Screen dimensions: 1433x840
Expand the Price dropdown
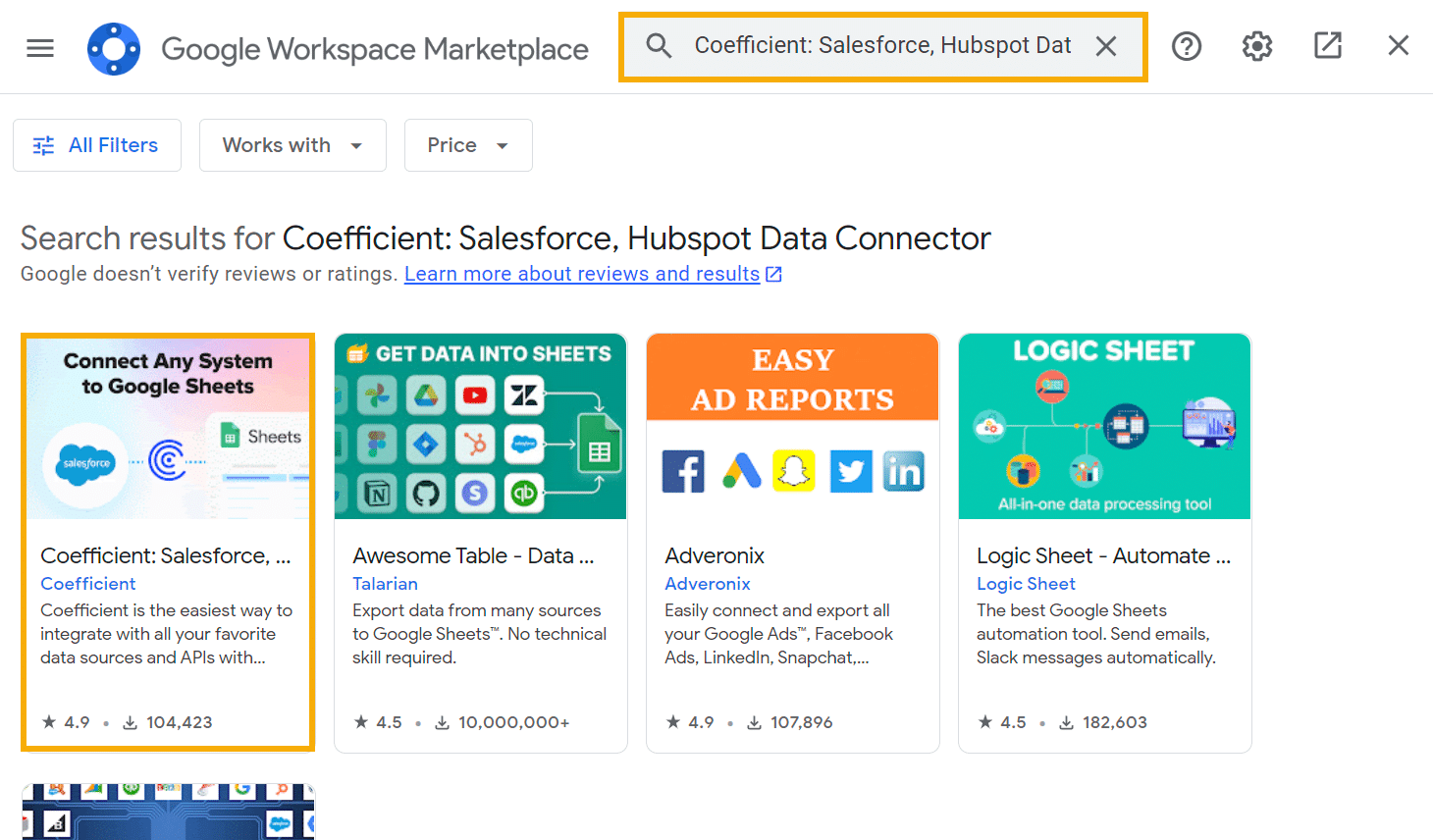click(468, 145)
